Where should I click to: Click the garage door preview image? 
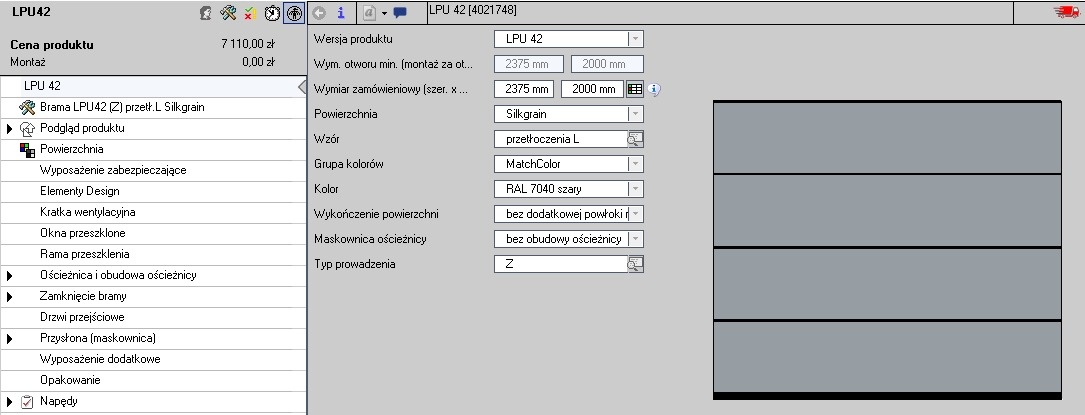(x=887, y=250)
